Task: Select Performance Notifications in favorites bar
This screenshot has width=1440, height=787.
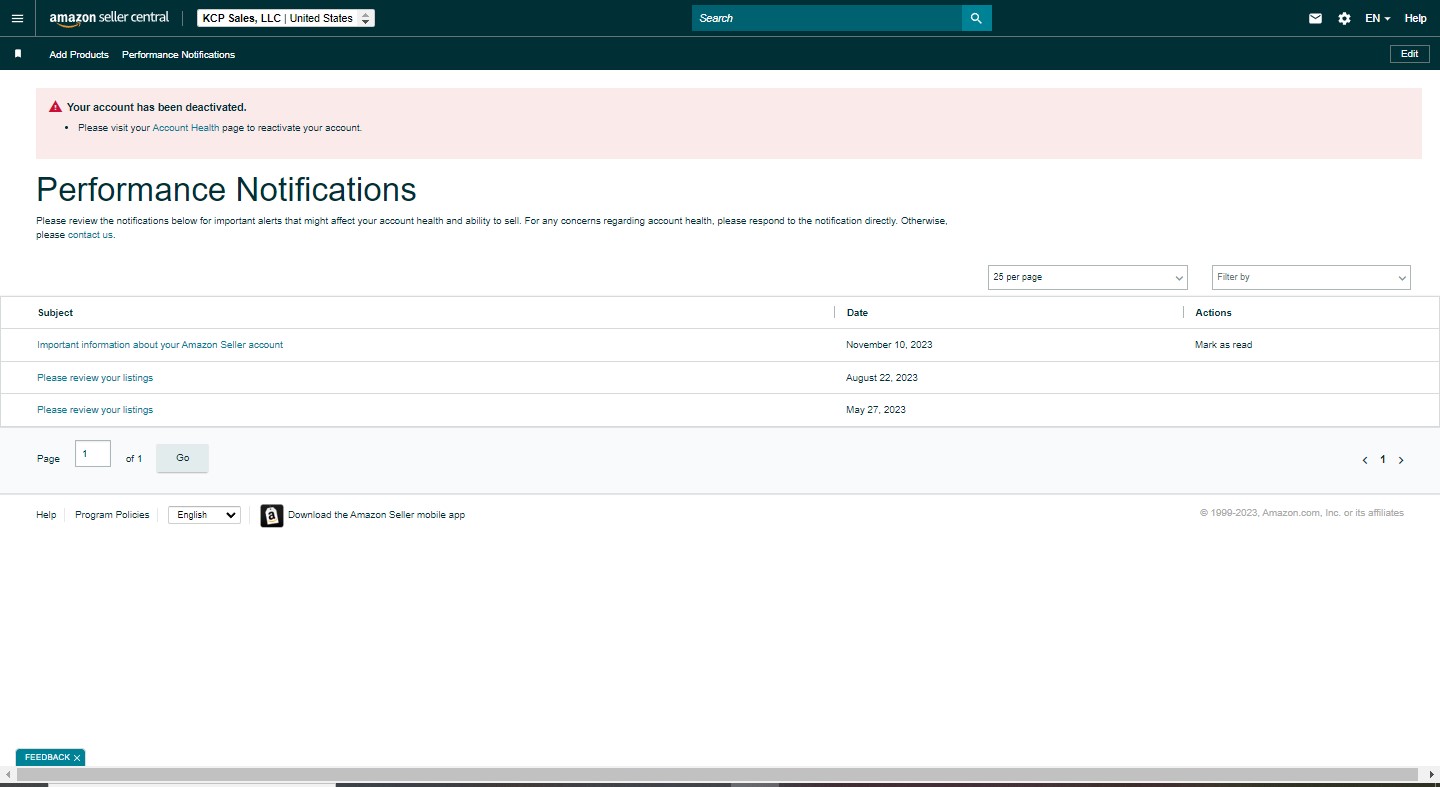Action: coord(178,54)
